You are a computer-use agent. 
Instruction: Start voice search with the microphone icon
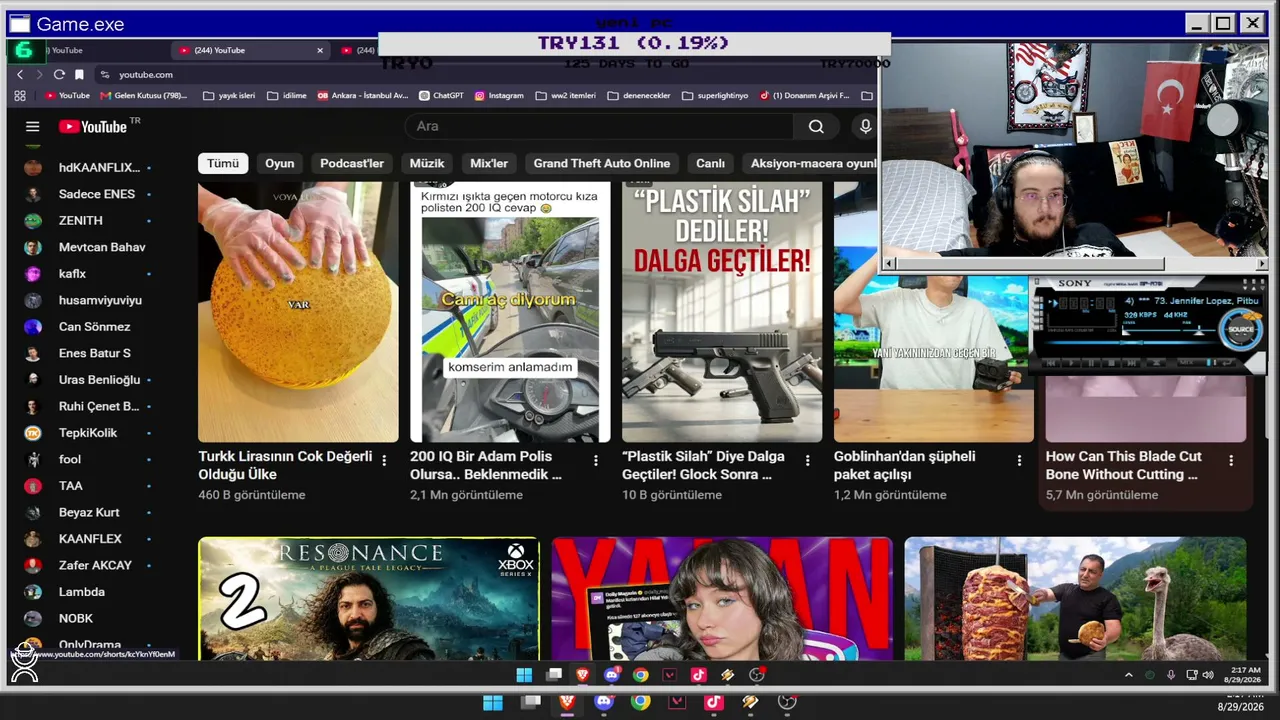click(865, 126)
